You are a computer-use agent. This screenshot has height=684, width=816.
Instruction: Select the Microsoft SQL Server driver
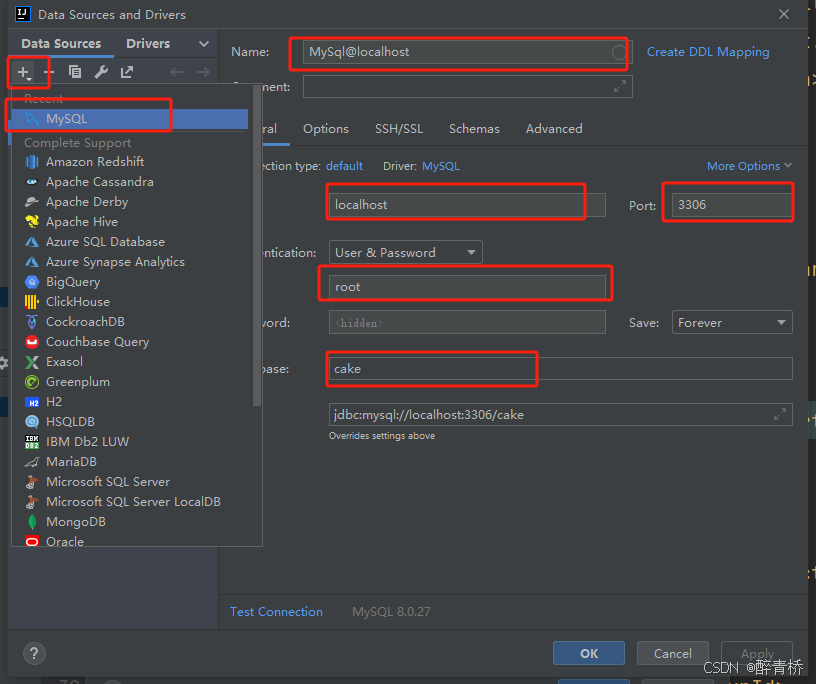pos(106,481)
